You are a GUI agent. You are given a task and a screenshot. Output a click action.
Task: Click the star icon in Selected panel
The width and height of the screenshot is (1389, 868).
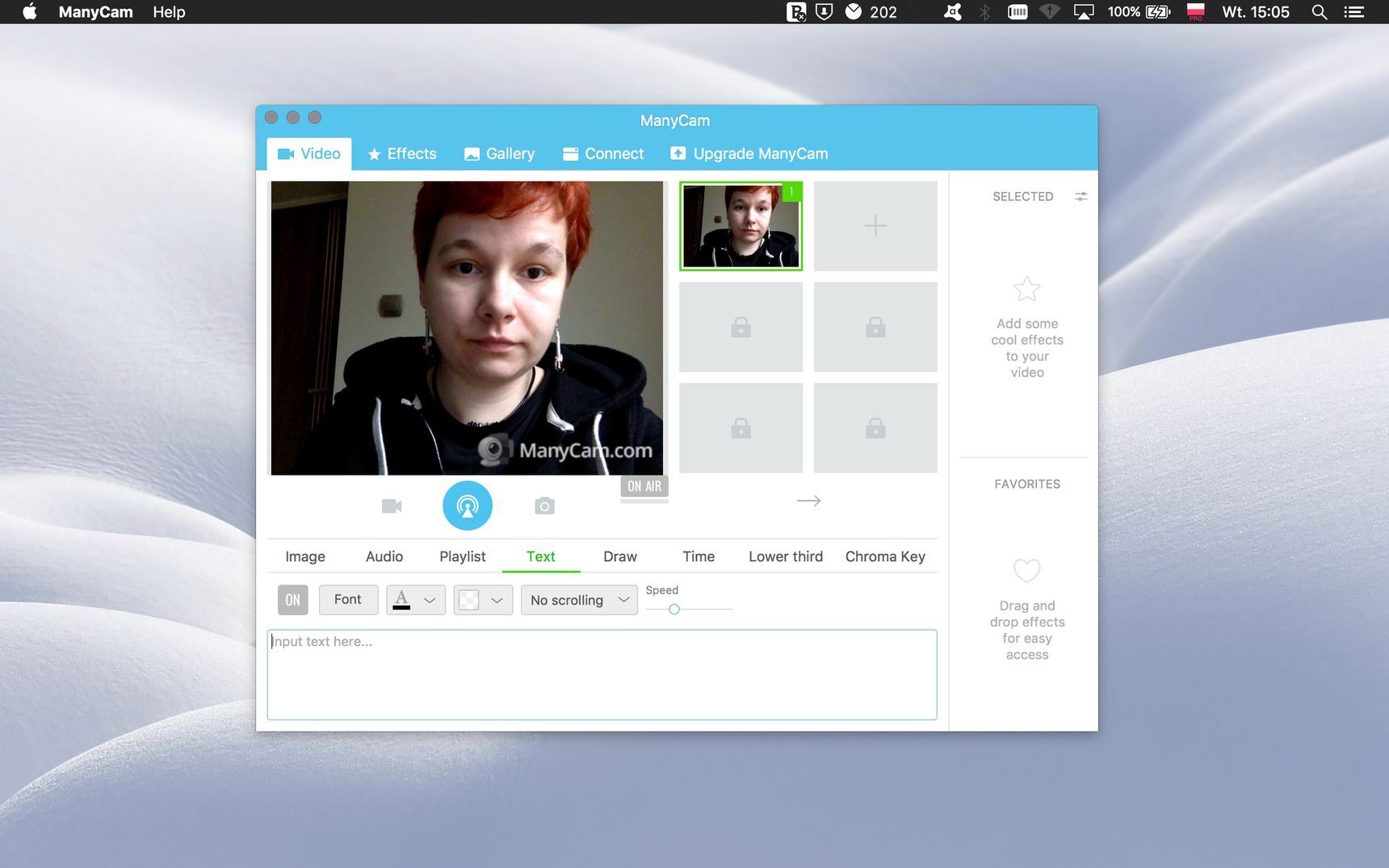point(1027,289)
